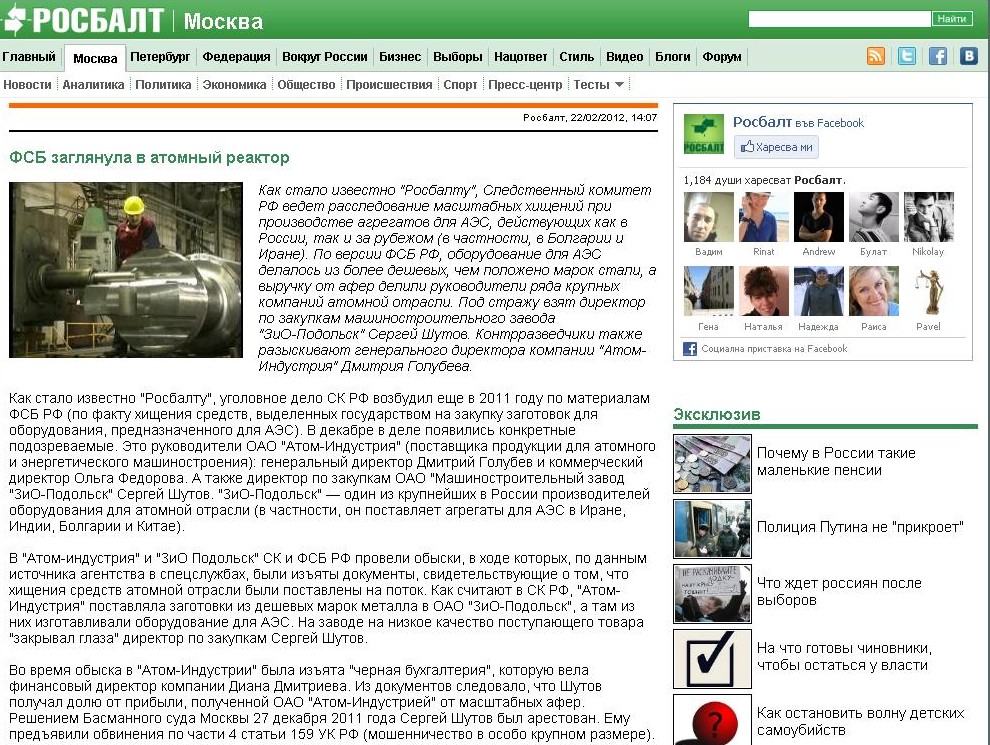Open Что ждет россиян после выборов

coord(838,592)
